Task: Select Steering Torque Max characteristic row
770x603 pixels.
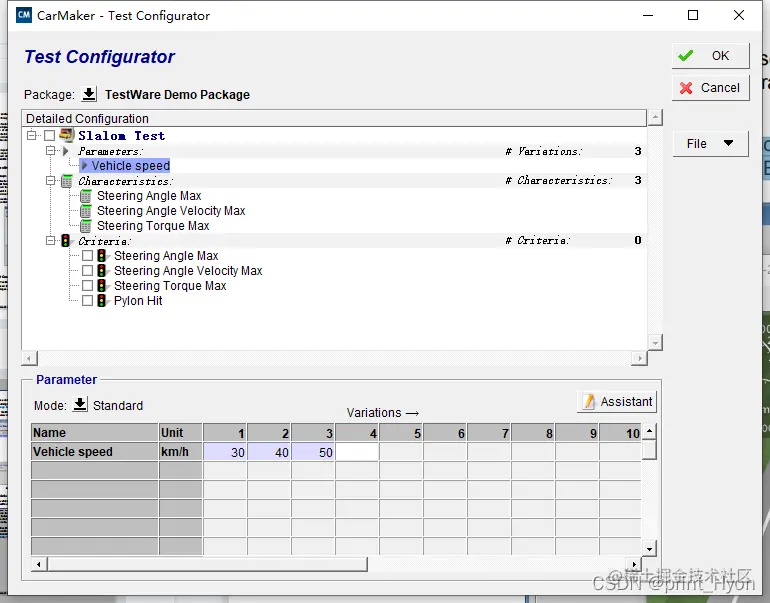Action: click(x=153, y=226)
